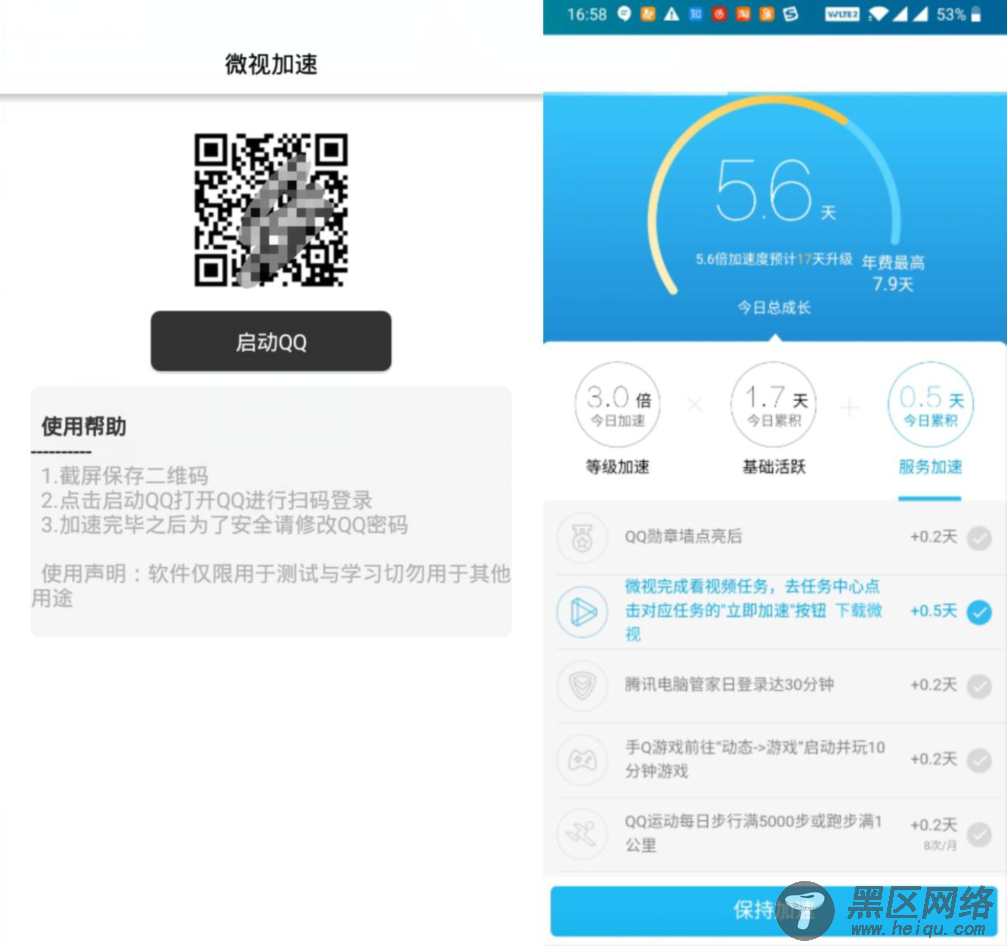
Task: Tap the 腾讯电脑管家 shield icon
Action: coord(582,685)
